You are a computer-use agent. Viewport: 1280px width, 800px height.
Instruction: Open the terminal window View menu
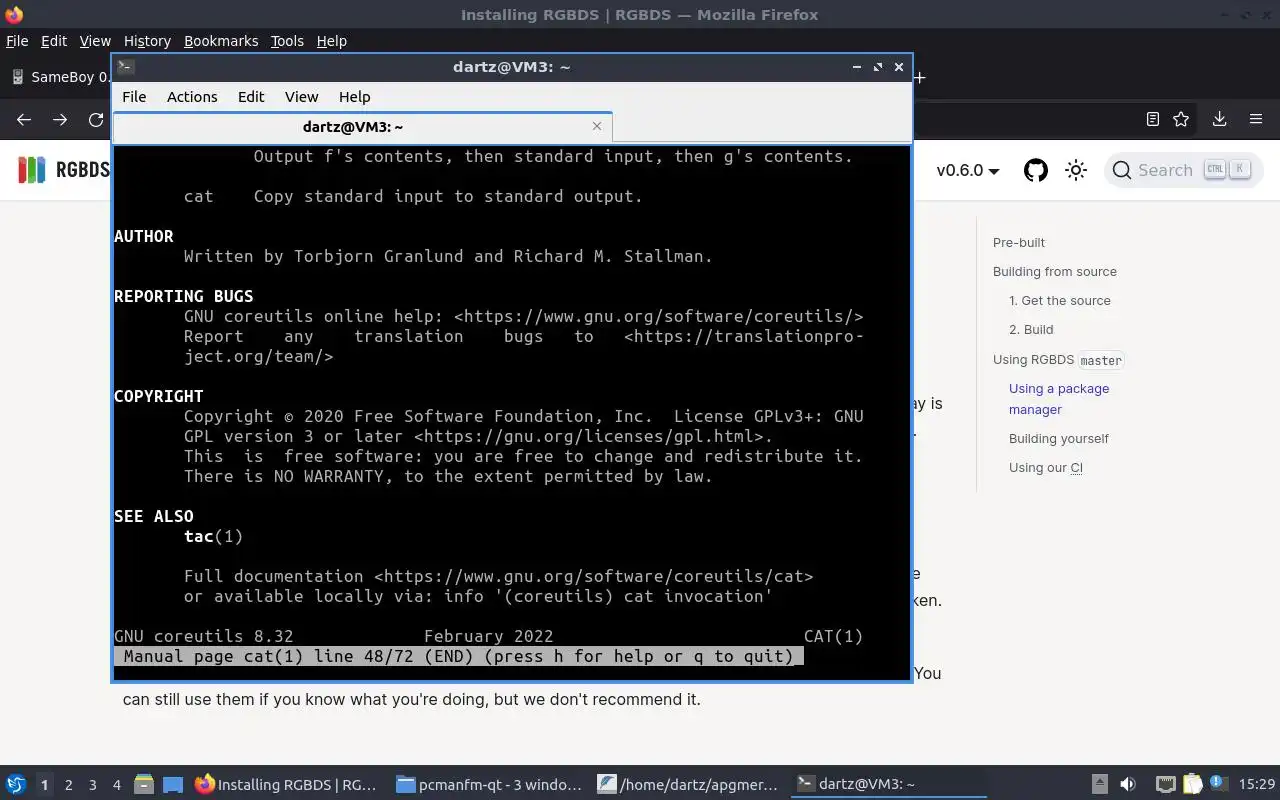click(x=301, y=97)
